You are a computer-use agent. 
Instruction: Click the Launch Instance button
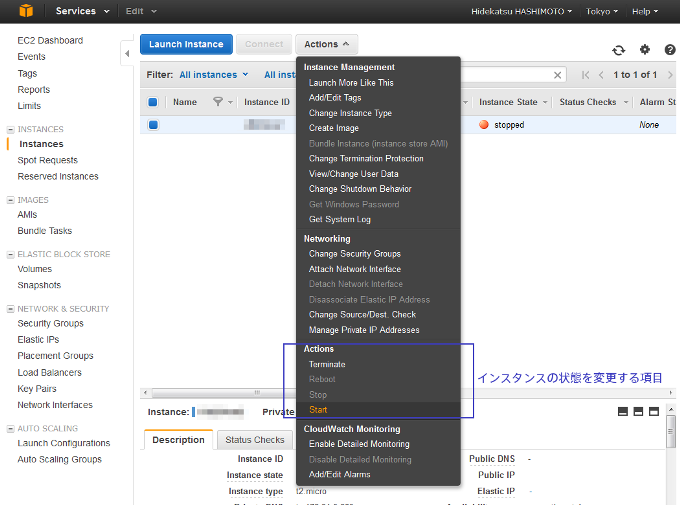coord(186,44)
